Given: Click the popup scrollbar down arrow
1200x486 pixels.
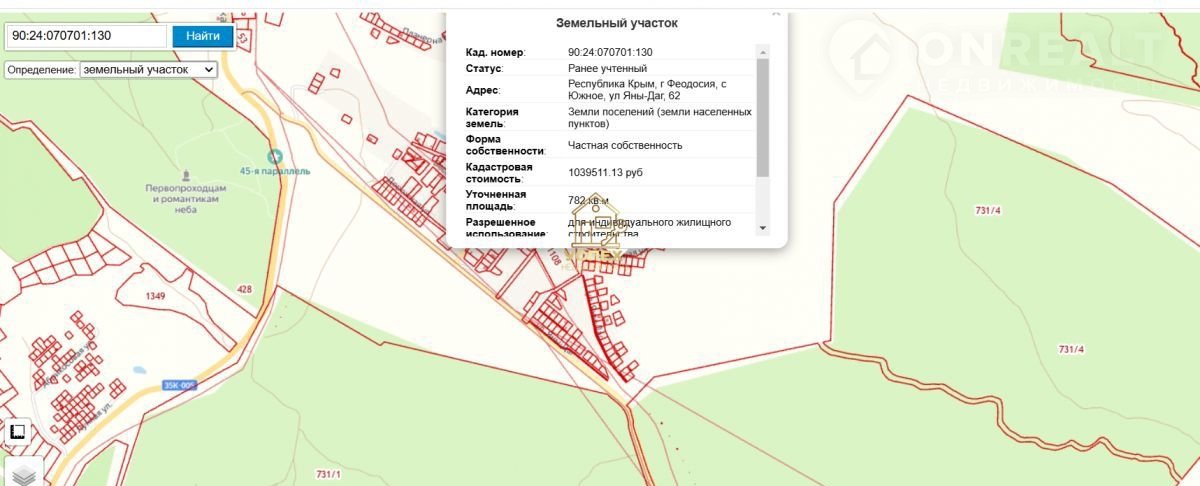Looking at the screenshot, I should 763,228.
